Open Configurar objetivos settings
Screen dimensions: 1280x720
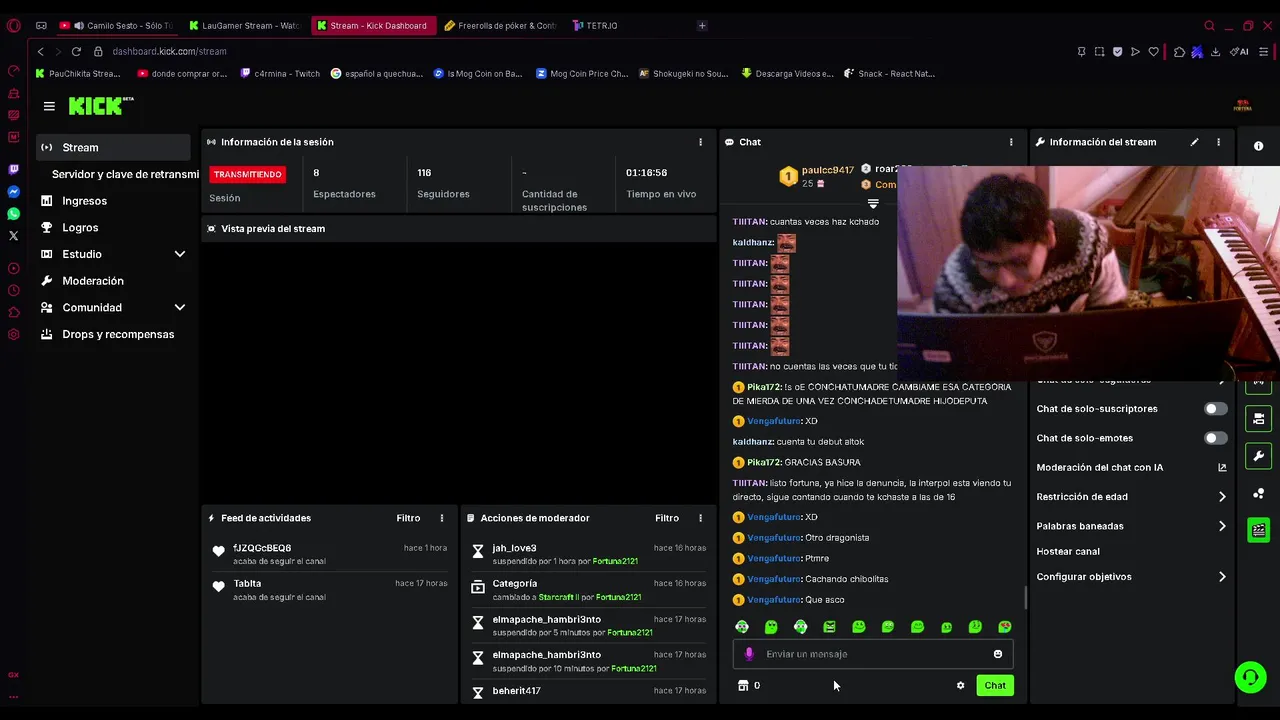(1131, 577)
